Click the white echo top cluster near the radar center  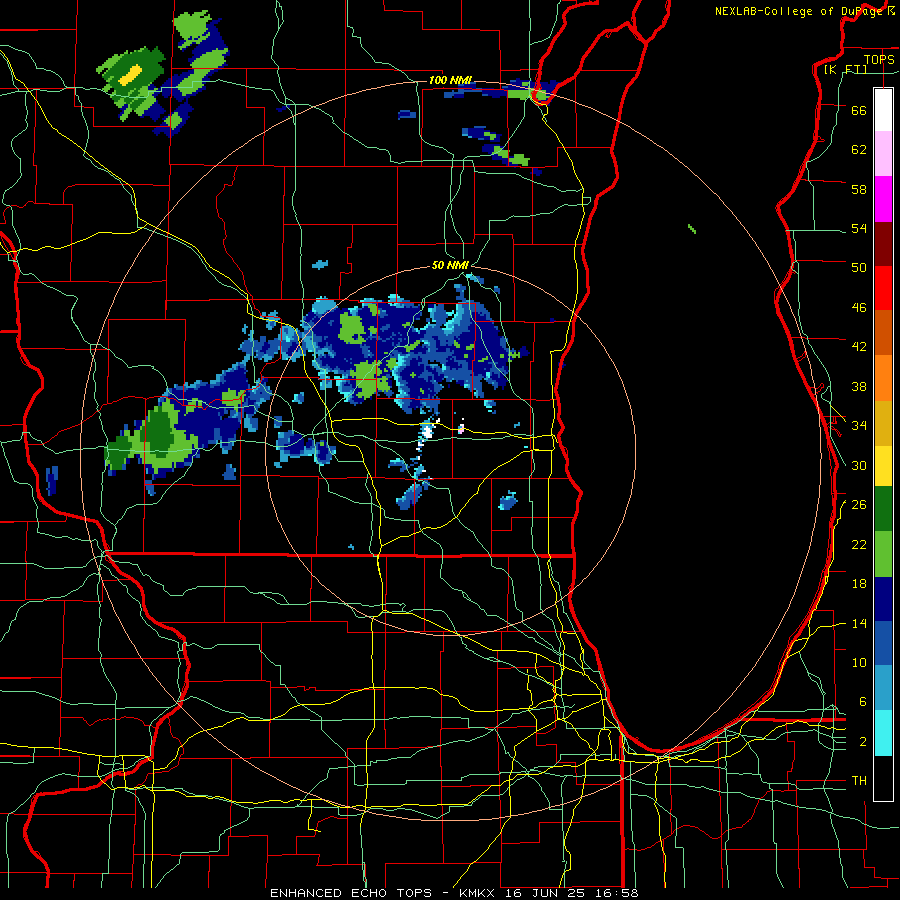427,432
